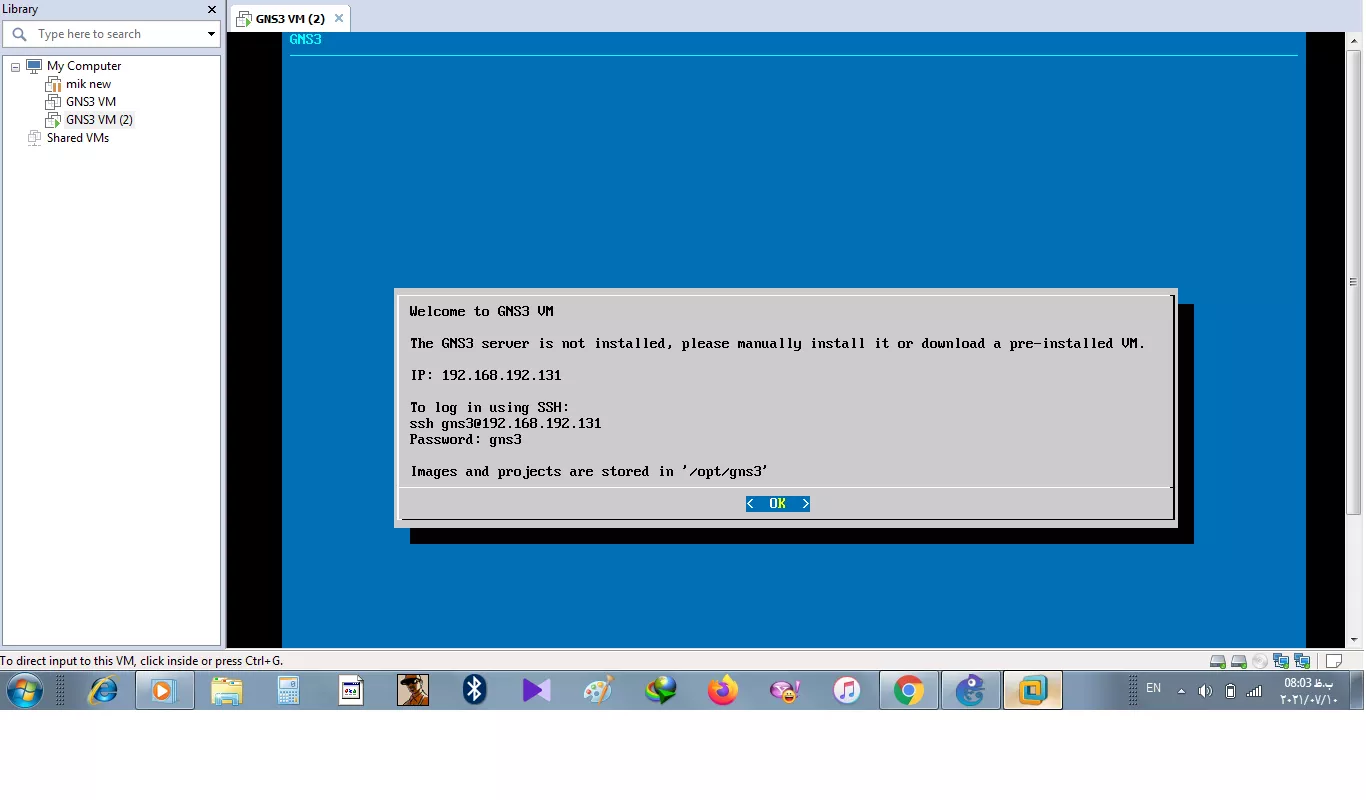1366x800 pixels.
Task: Open Windows Start menu orb
Action: pos(25,690)
